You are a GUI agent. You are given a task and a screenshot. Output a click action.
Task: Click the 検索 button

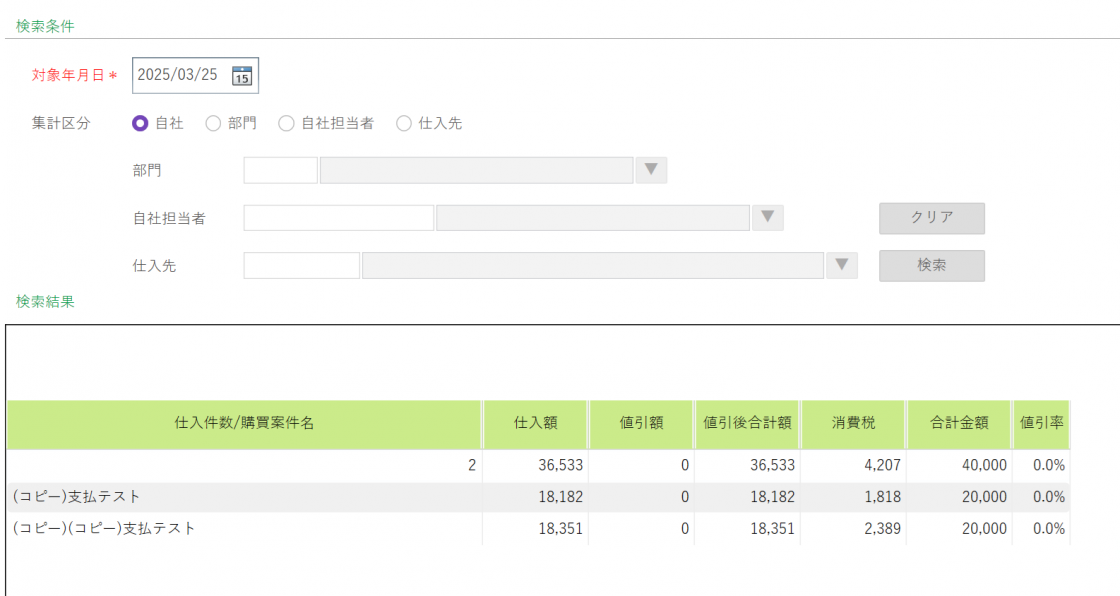[931, 266]
